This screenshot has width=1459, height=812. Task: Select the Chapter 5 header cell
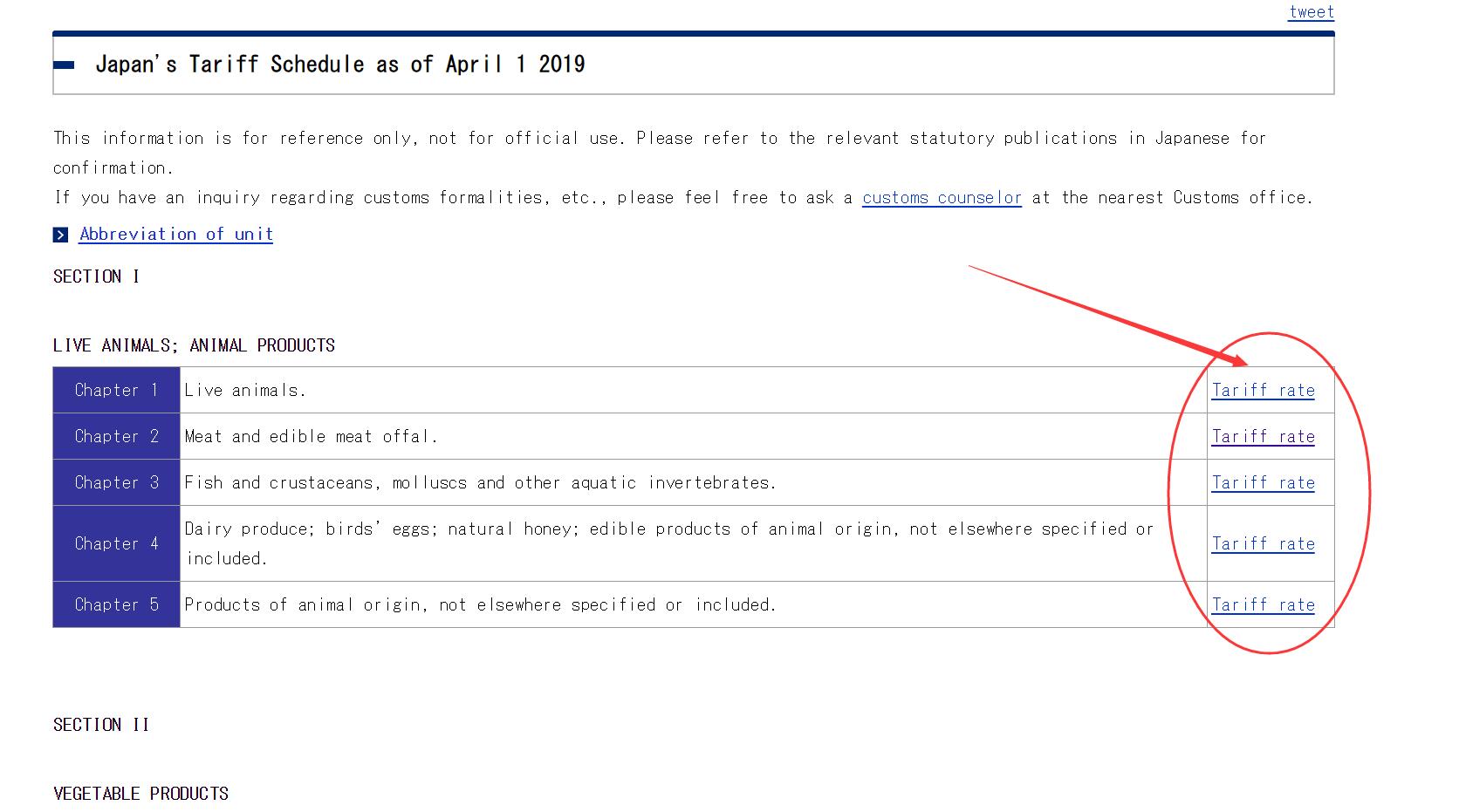[x=116, y=604]
